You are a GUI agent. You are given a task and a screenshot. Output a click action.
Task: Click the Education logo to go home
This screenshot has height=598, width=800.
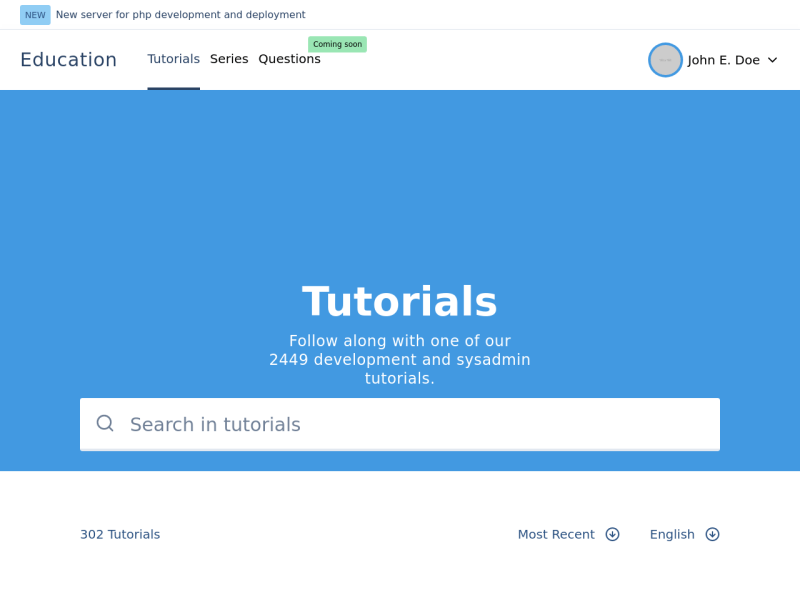click(x=68, y=60)
